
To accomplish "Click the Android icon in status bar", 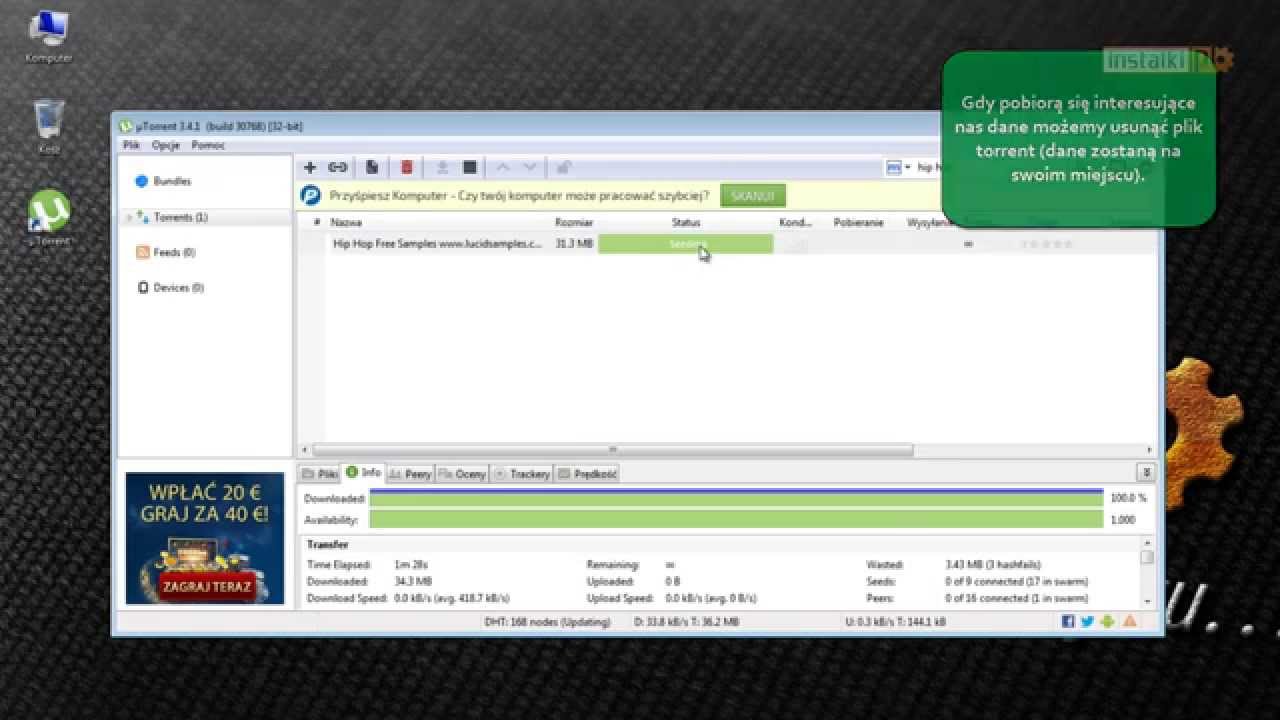I will click(1107, 621).
